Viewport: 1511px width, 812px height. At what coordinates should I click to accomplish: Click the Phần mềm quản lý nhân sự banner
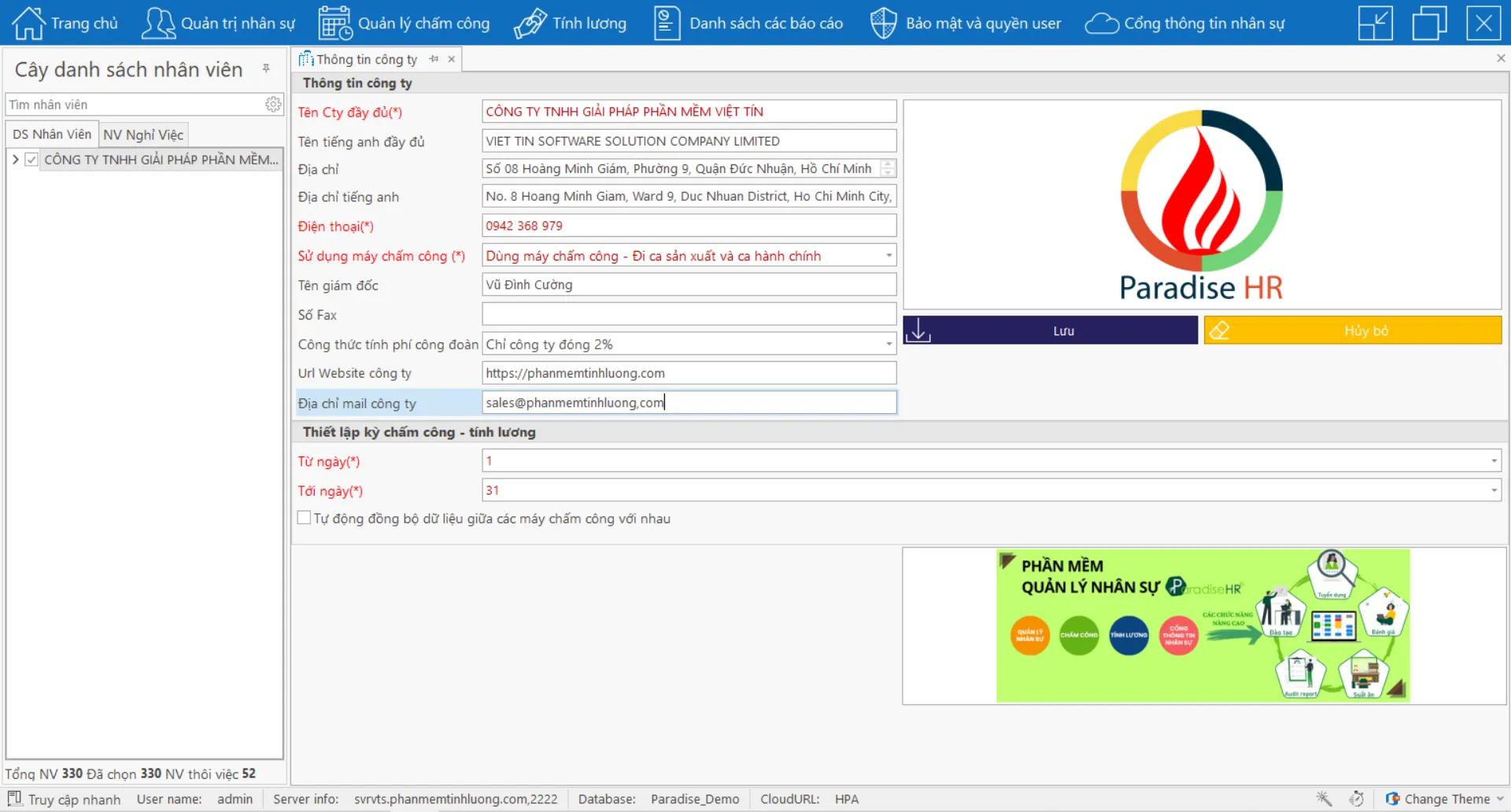(1203, 626)
